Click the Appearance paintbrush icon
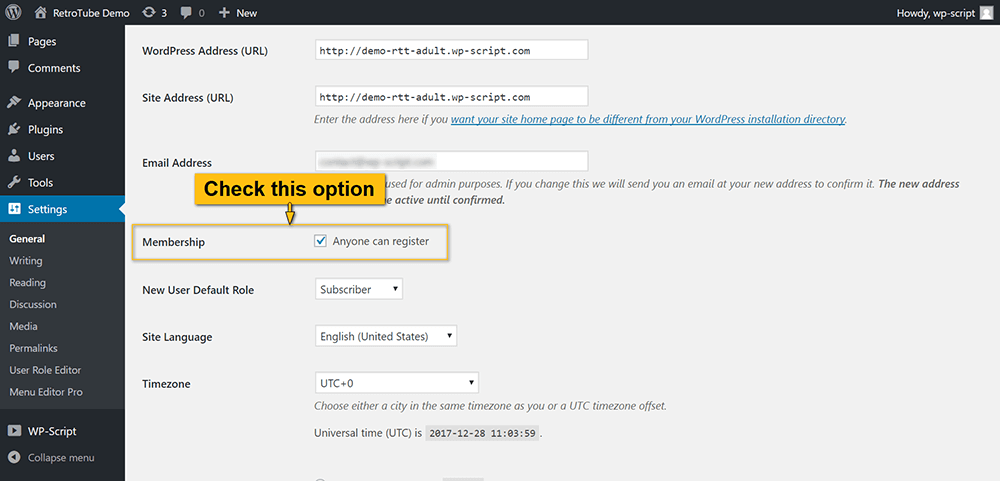 click(13, 103)
